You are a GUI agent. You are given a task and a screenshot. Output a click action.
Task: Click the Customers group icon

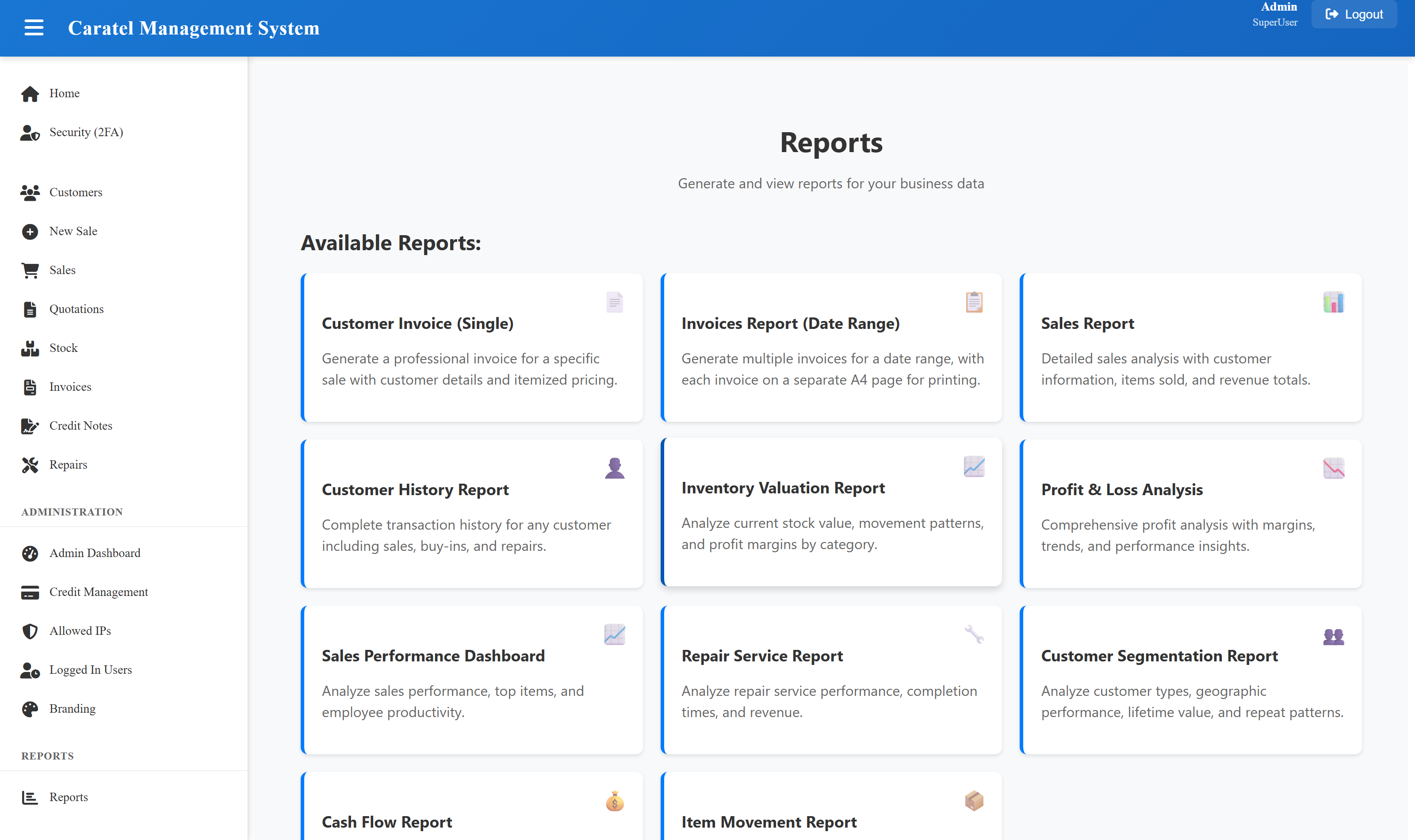pyautogui.click(x=30, y=192)
